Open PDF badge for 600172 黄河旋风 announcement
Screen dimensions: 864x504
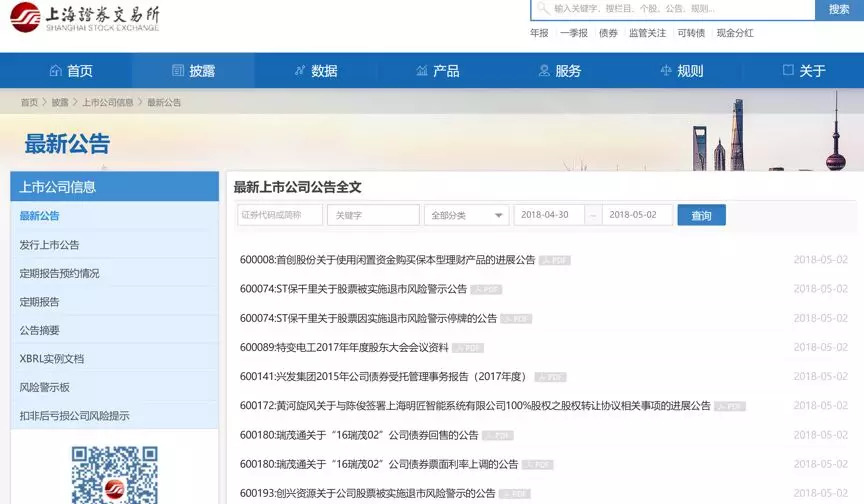pyautogui.click(x=730, y=407)
